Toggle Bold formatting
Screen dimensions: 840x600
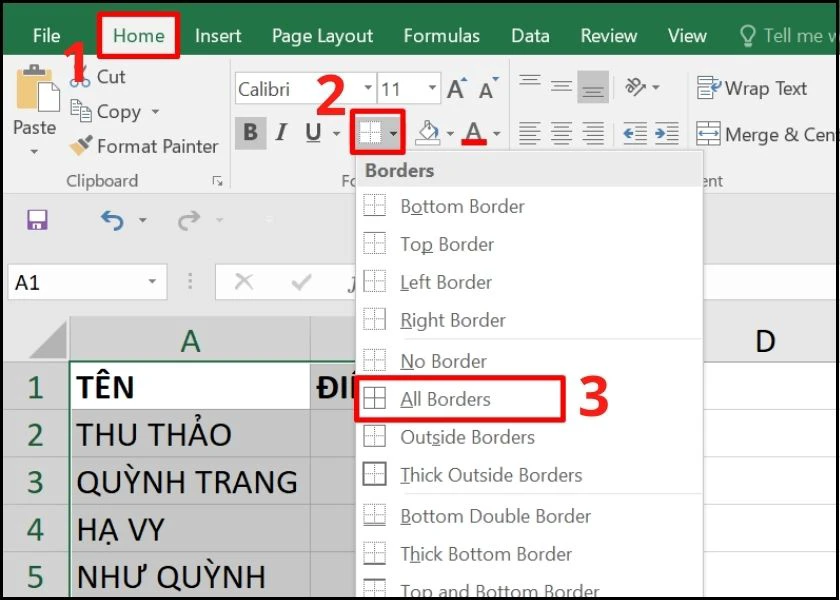[x=250, y=132]
